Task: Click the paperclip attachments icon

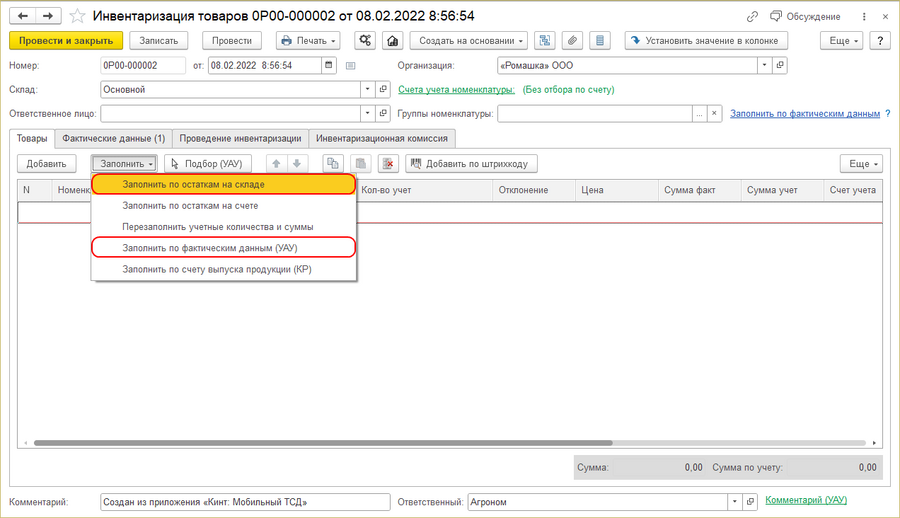Action: click(572, 41)
